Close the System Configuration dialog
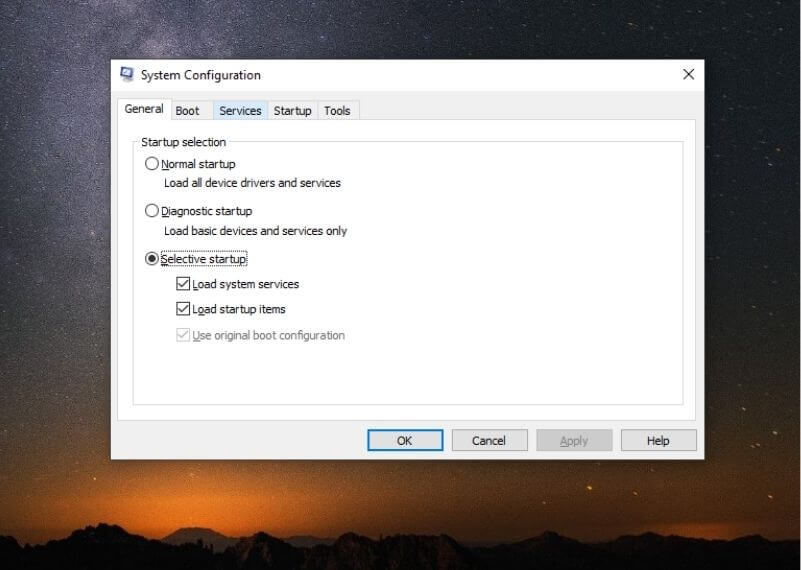This screenshot has width=801, height=570. tap(688, 75)
